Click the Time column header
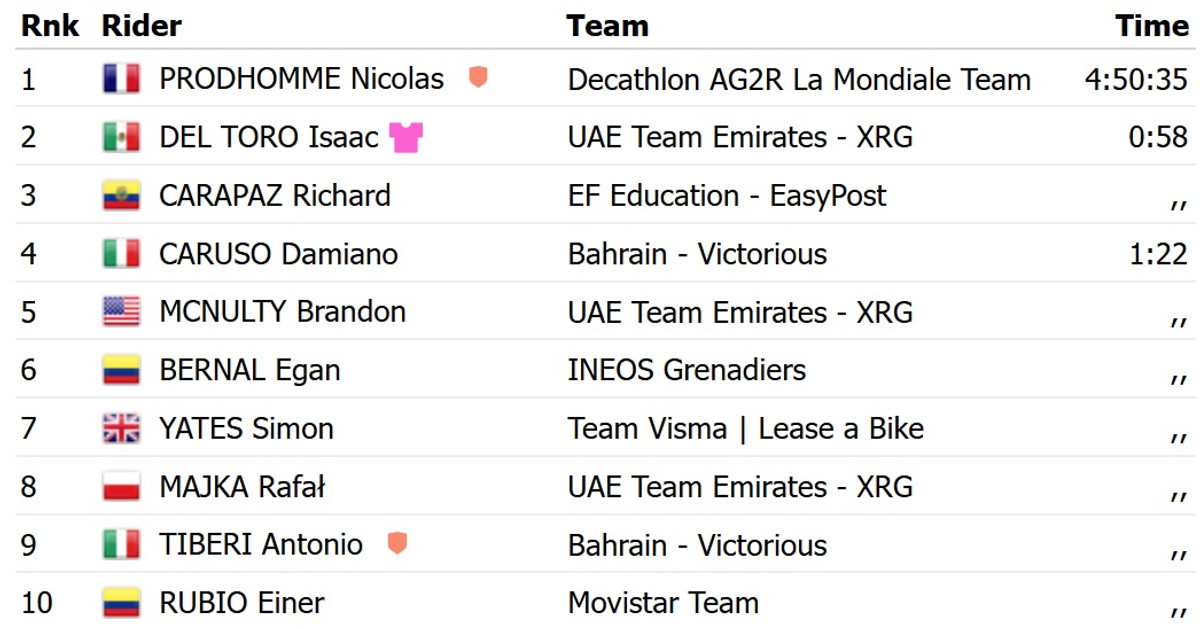Viewport: 1200px width, 629px height. click(x=1152, y=26)
